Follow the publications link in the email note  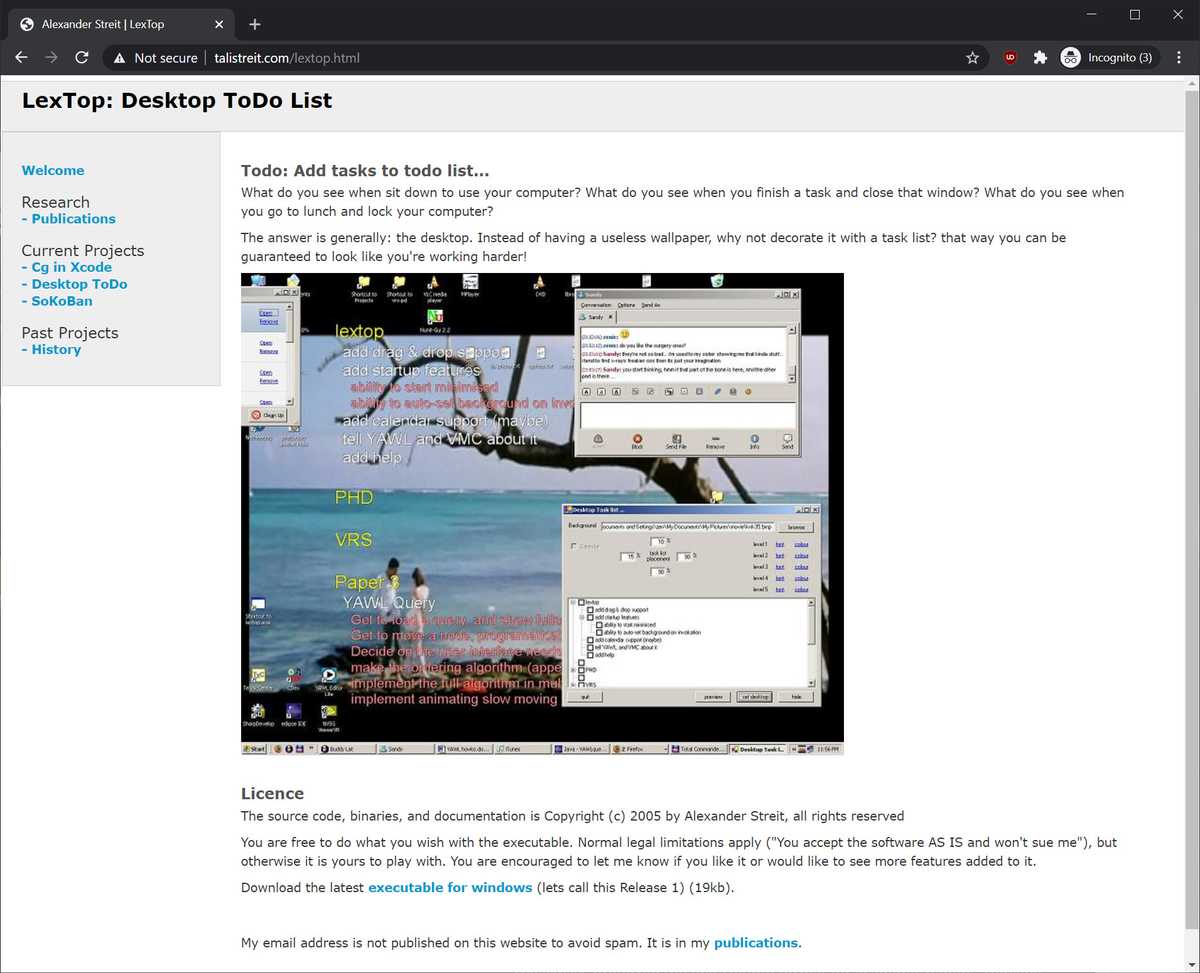tap(756, 943)
